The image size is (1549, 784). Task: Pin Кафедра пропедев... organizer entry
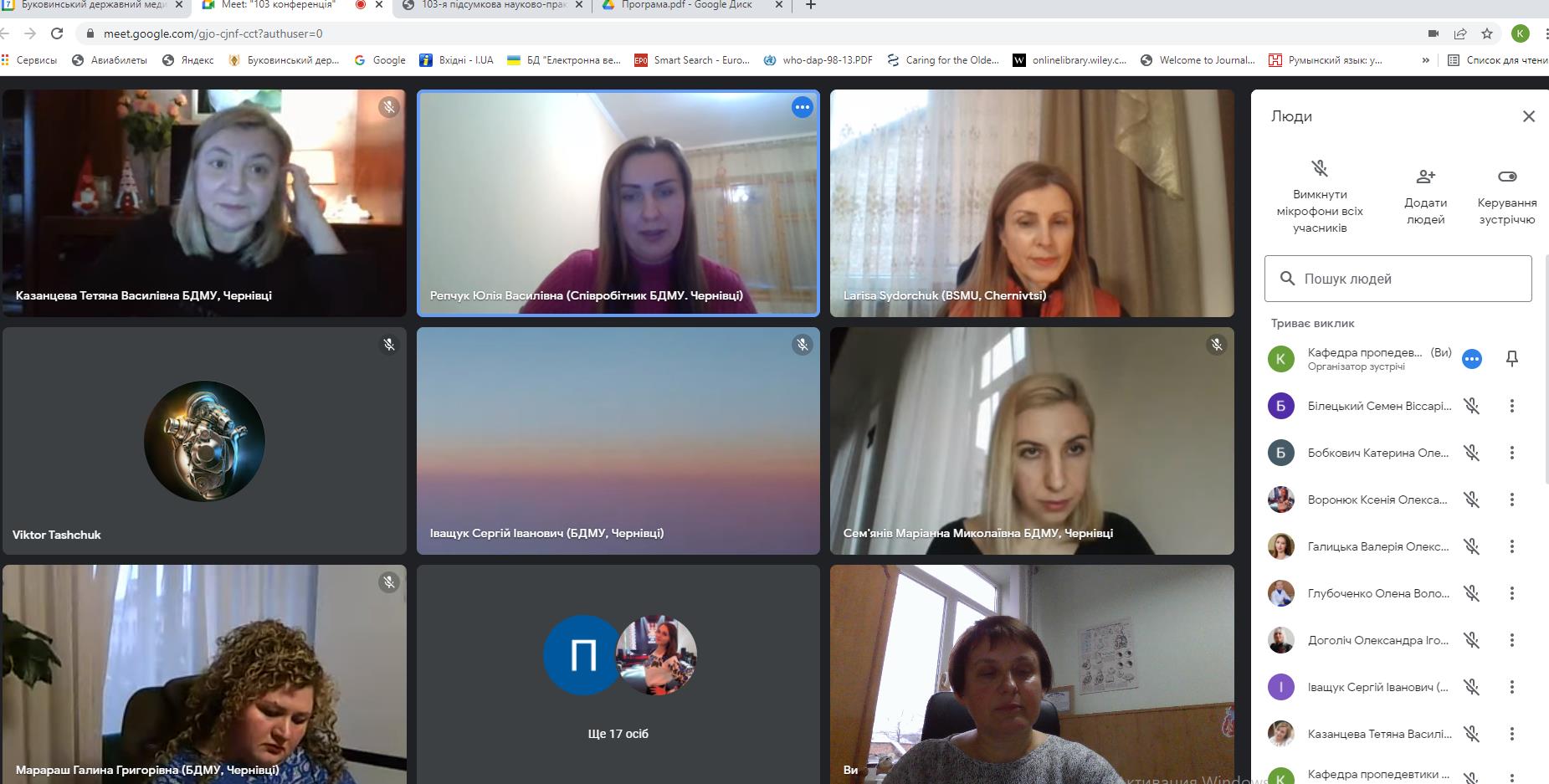pyautogui.click(x=1512, y=359)
